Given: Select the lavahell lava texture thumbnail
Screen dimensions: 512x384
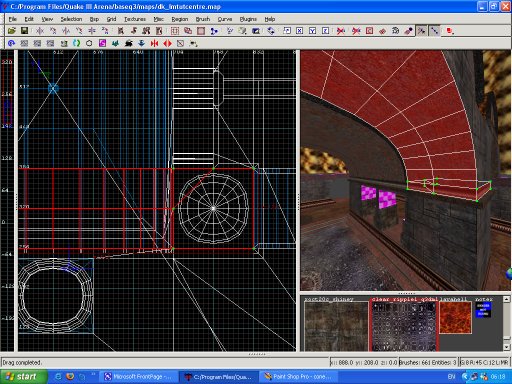Looking at the screenshot, I should 455,318.
